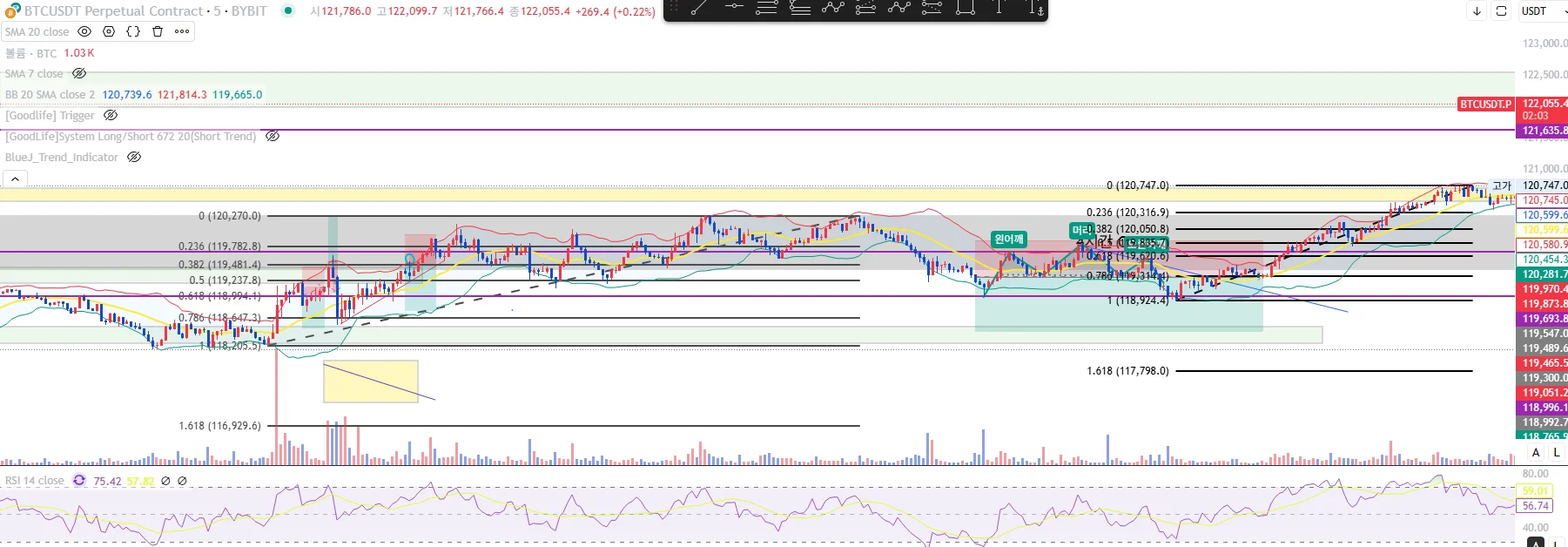Show the SMA 7 close indicator
The width and height of the screenshot is (1568, 547).
point(79,73)
